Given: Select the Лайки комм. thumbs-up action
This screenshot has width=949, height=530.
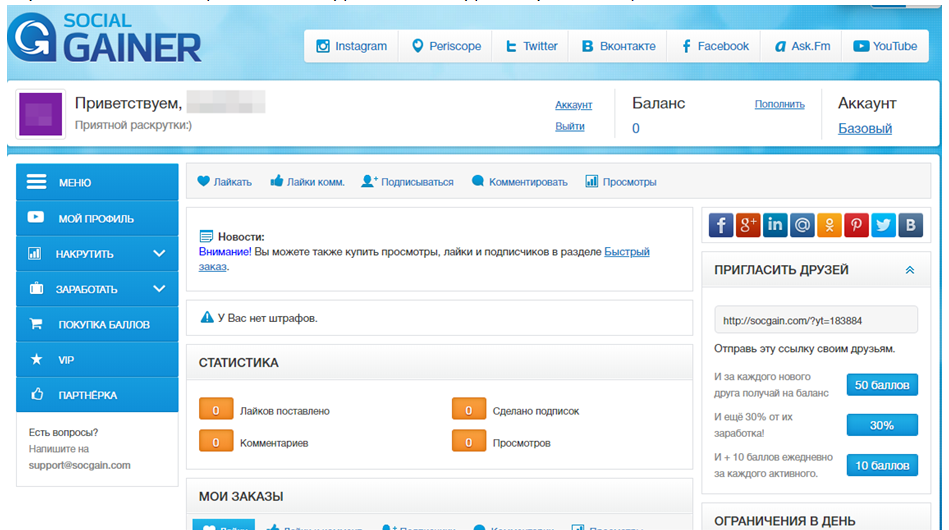Looking at the screenshot, I should point(307,182).
